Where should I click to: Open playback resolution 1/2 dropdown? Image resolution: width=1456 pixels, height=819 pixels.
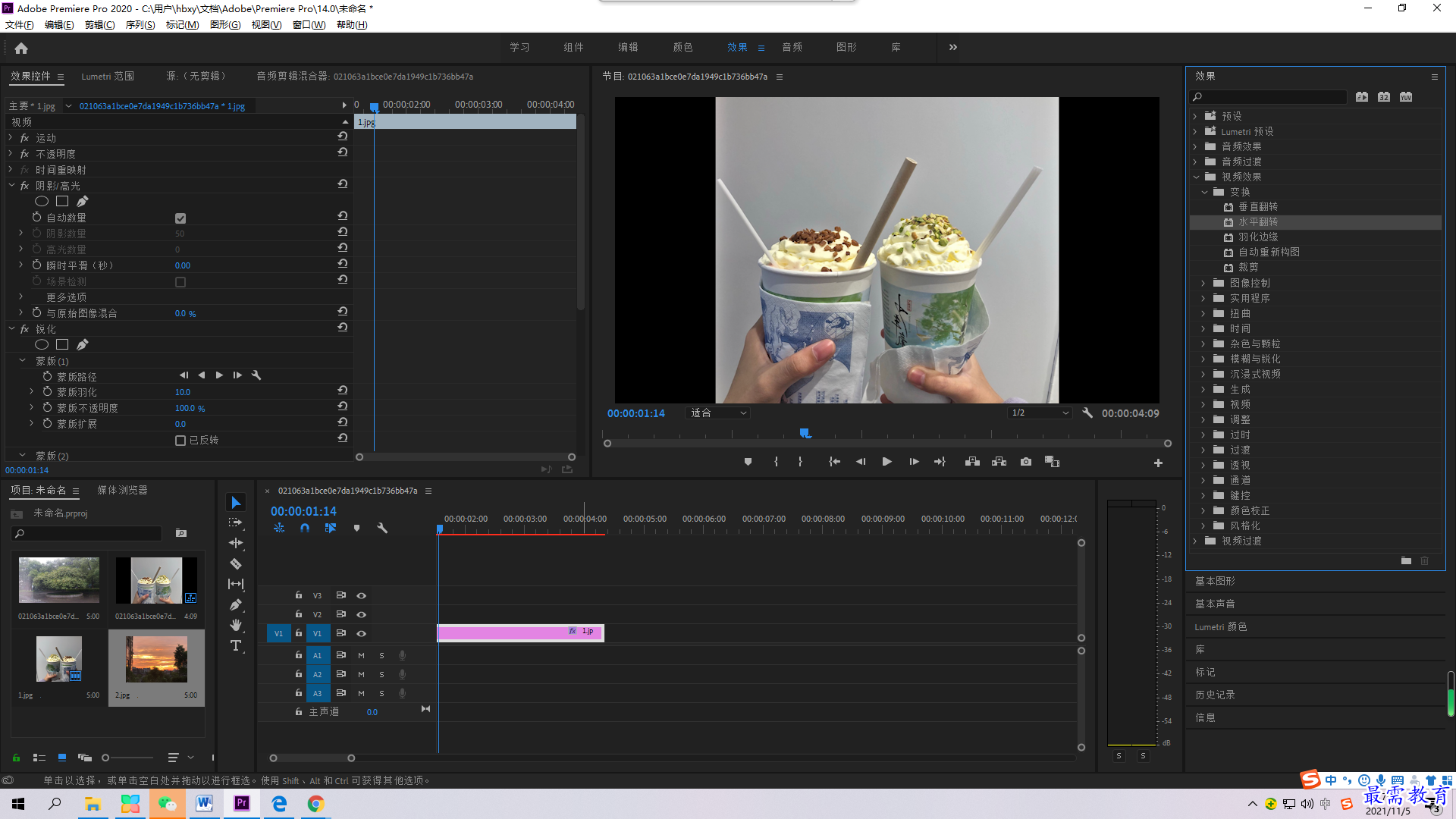(x=1040, y=413)
